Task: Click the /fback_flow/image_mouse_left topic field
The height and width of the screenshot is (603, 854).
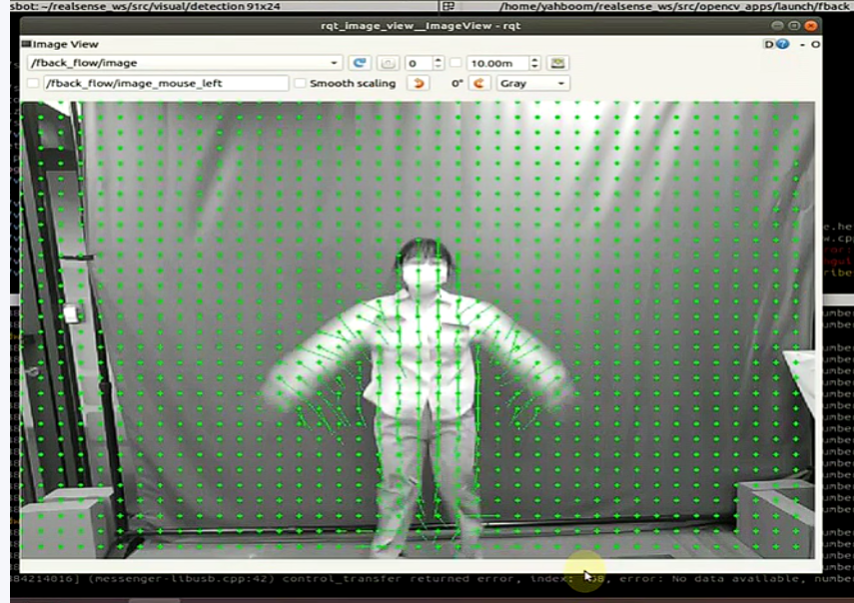Action: point(166,83)
